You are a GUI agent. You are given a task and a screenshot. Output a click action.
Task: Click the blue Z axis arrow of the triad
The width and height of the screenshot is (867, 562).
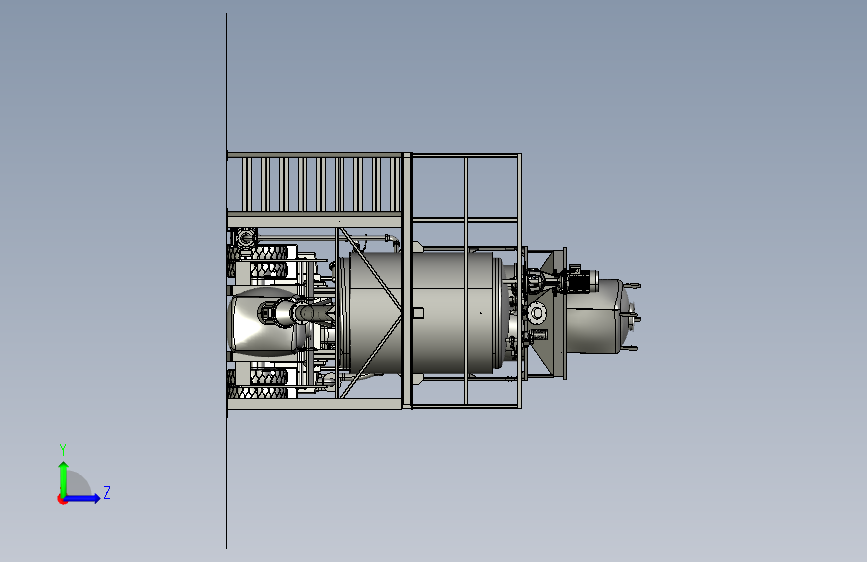83,498
